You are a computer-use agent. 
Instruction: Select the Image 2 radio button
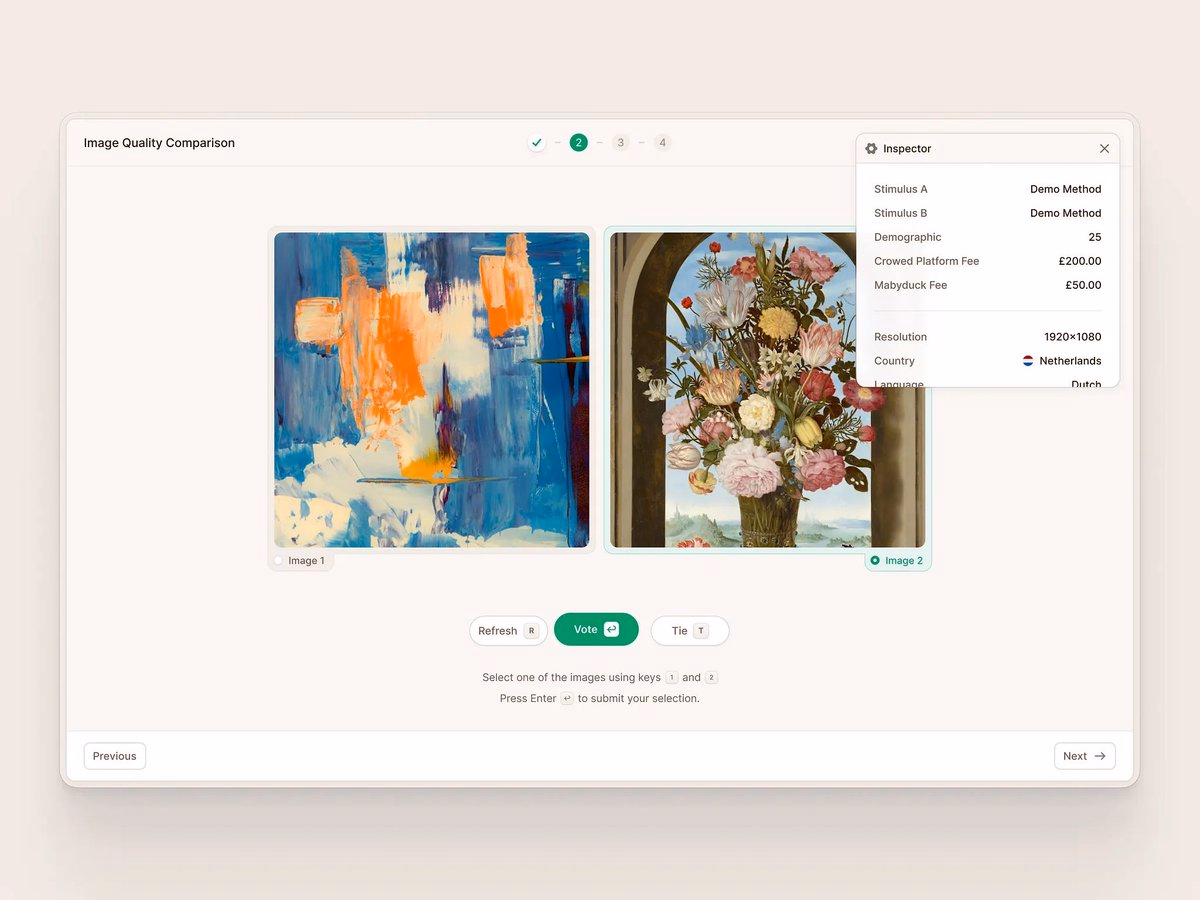875,561
